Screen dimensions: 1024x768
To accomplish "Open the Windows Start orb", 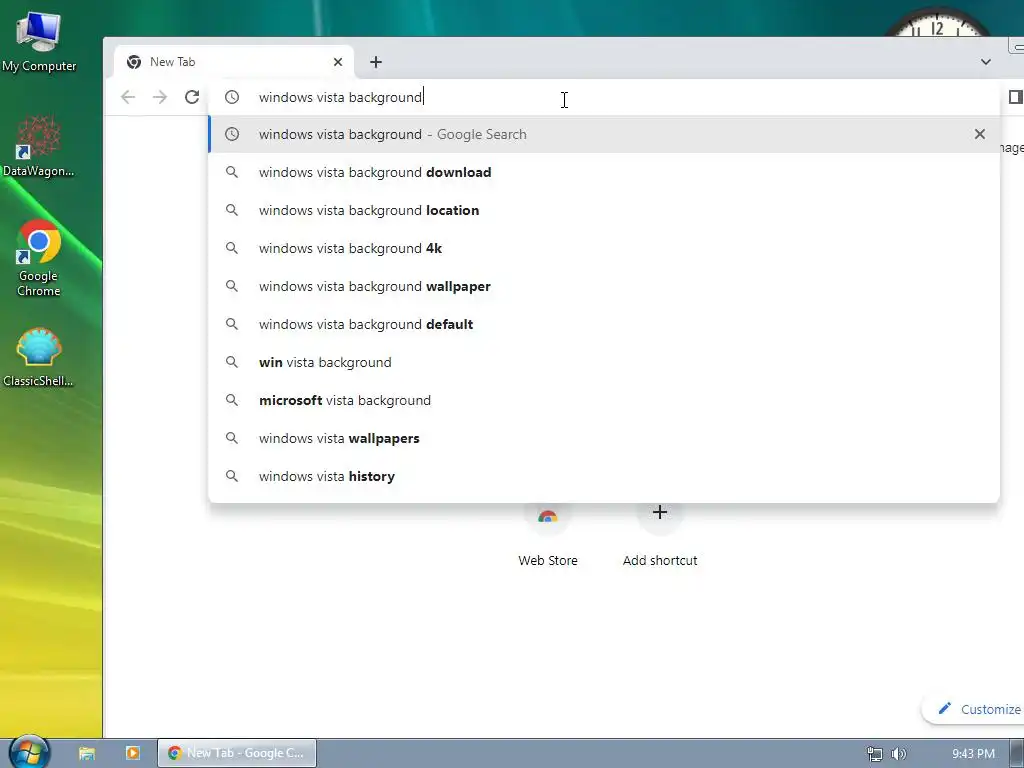I will pos(29,752).
